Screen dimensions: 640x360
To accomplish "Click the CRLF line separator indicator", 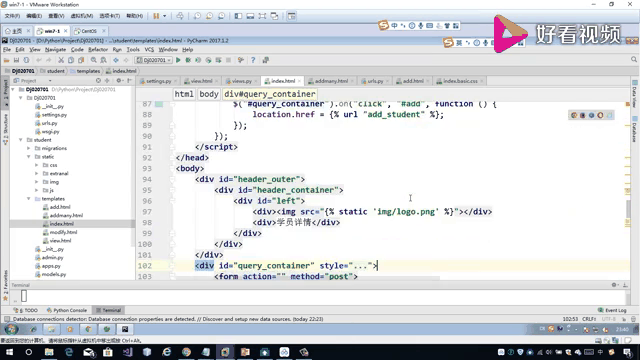I will (x=589, y=319).
